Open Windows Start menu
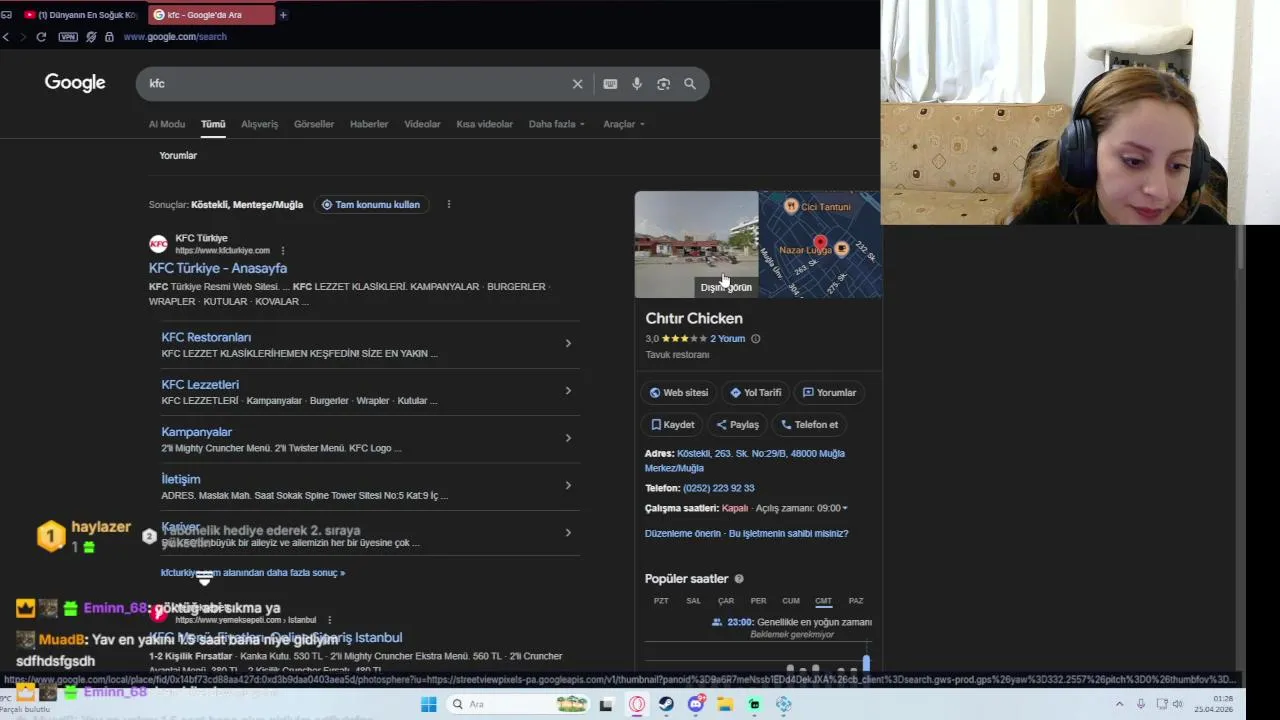 click(428, 704)
